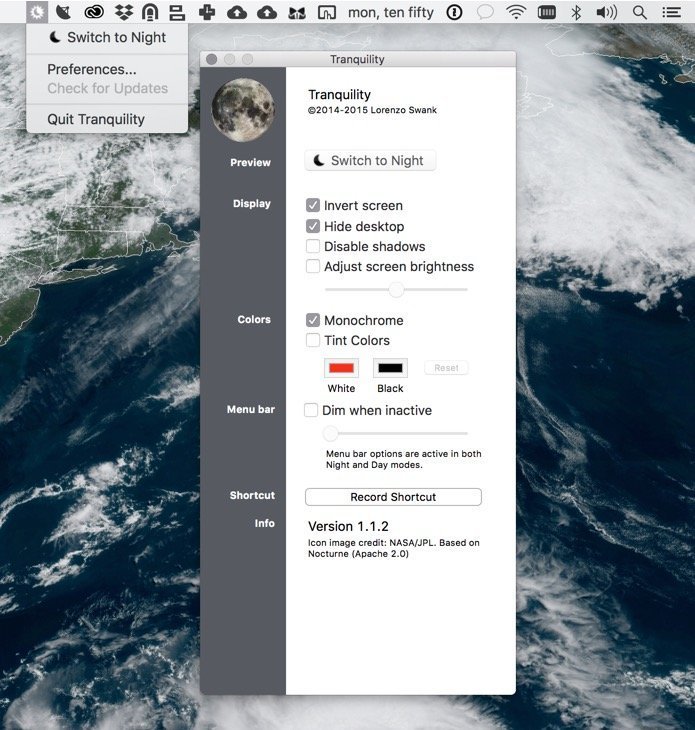Toggle the 'Monochrome' checkbox

click(x=313, y=320)
